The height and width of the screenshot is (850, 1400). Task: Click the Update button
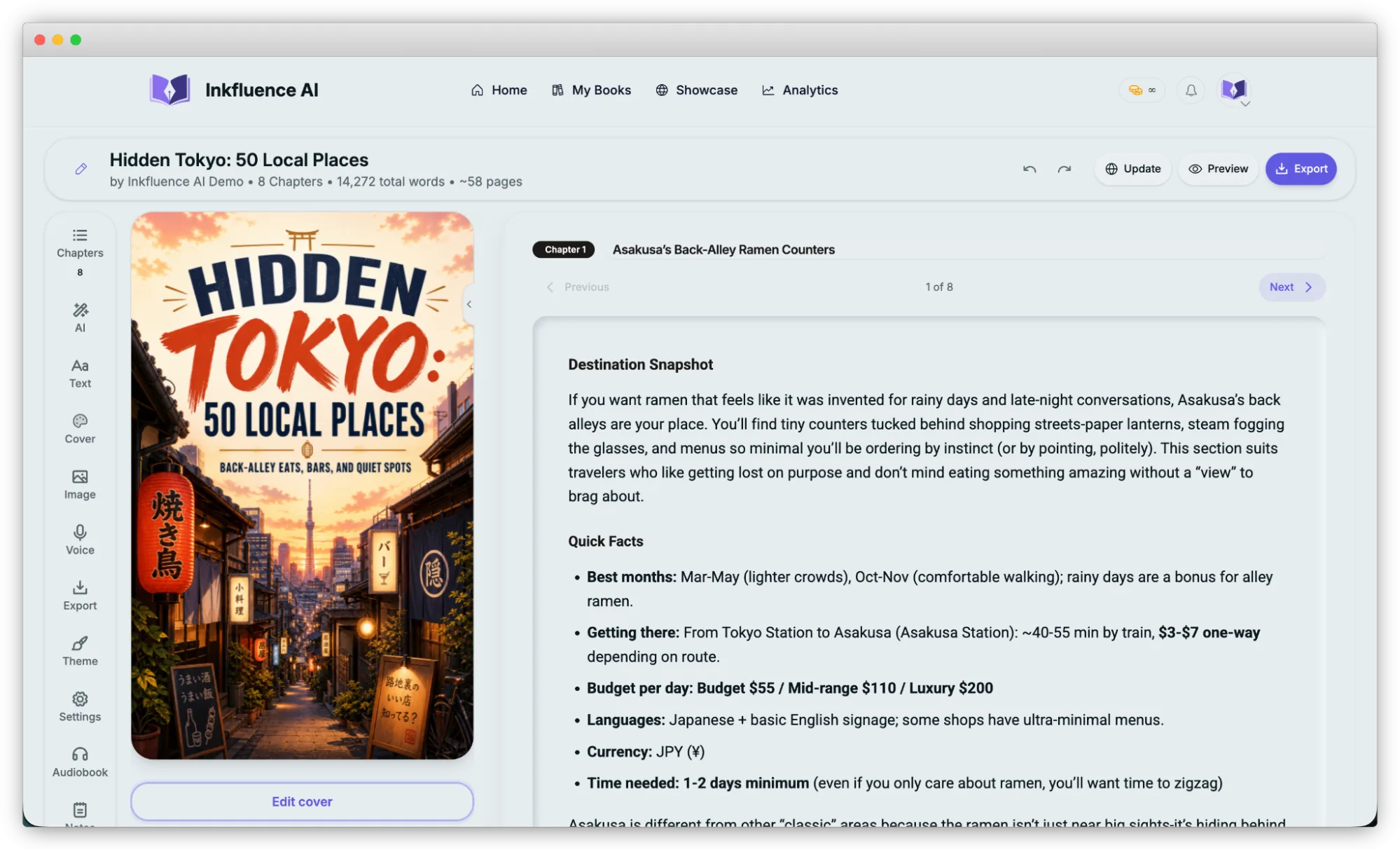[x=1132, y=169]
